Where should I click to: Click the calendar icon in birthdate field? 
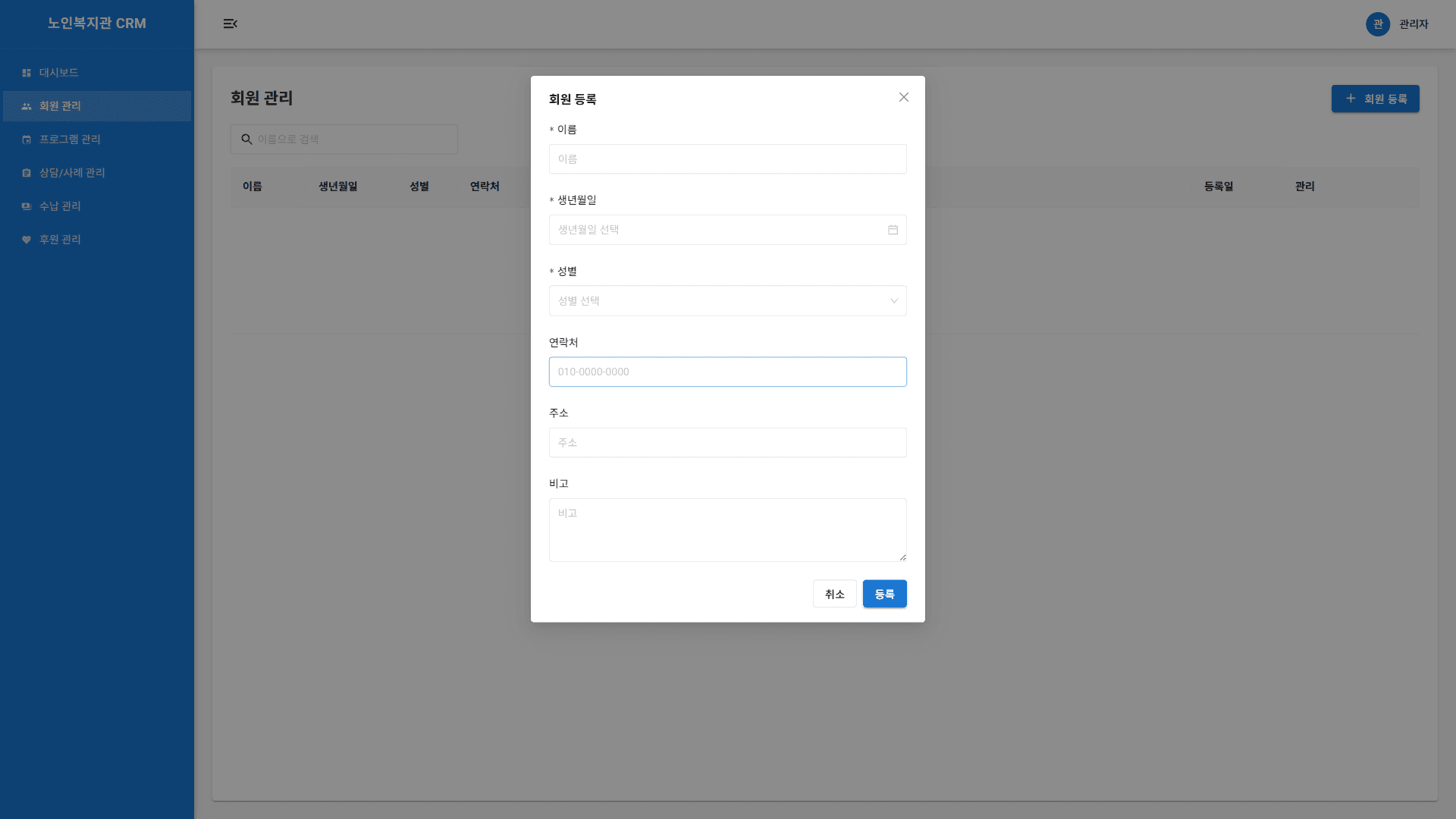tap(893, 230)
